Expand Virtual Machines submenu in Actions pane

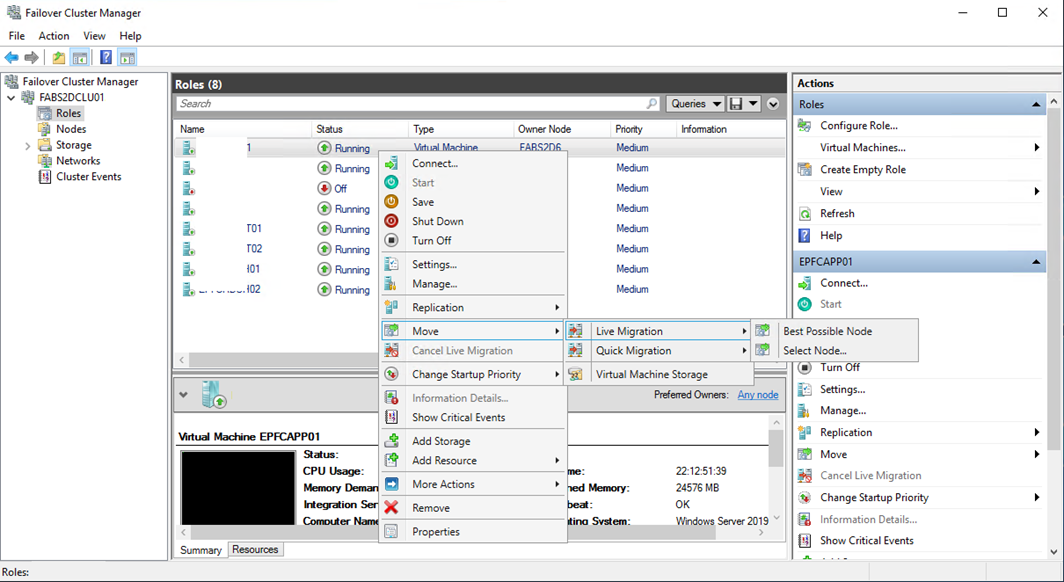click(x=1037, y=147)
